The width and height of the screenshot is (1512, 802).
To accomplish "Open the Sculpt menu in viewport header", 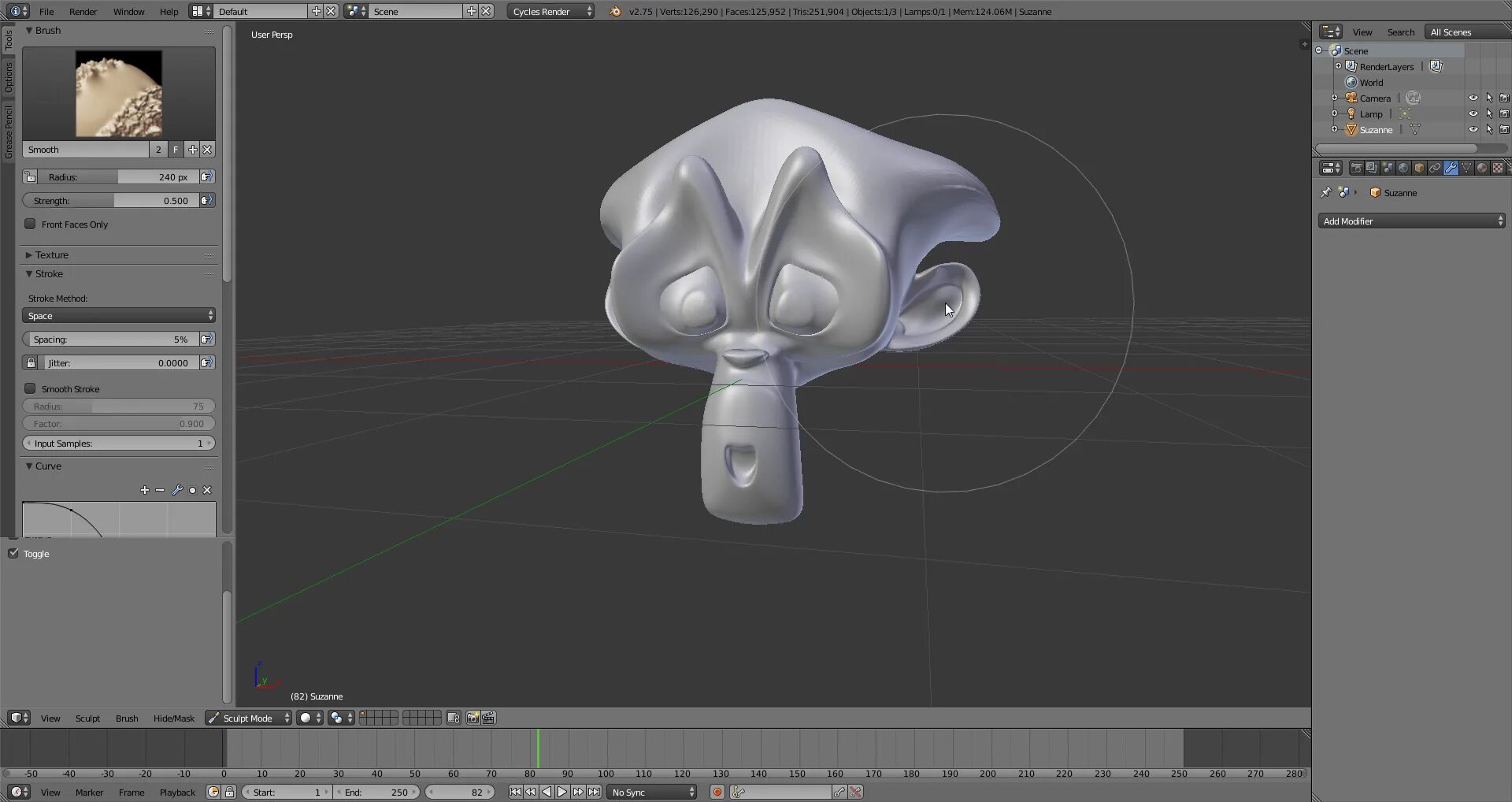I will tap(87, 718).
